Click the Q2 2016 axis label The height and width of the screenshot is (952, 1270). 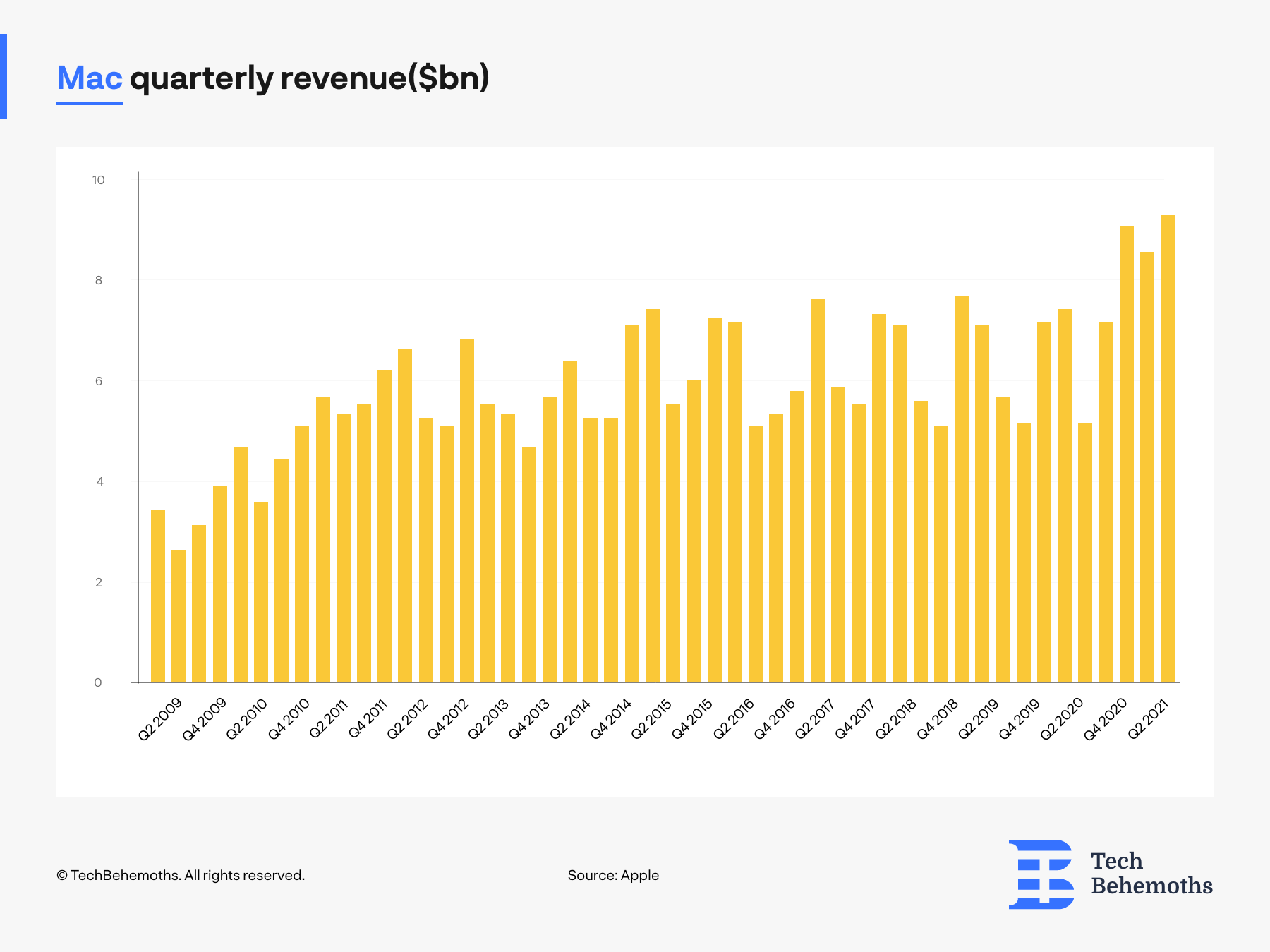[734, 719]
